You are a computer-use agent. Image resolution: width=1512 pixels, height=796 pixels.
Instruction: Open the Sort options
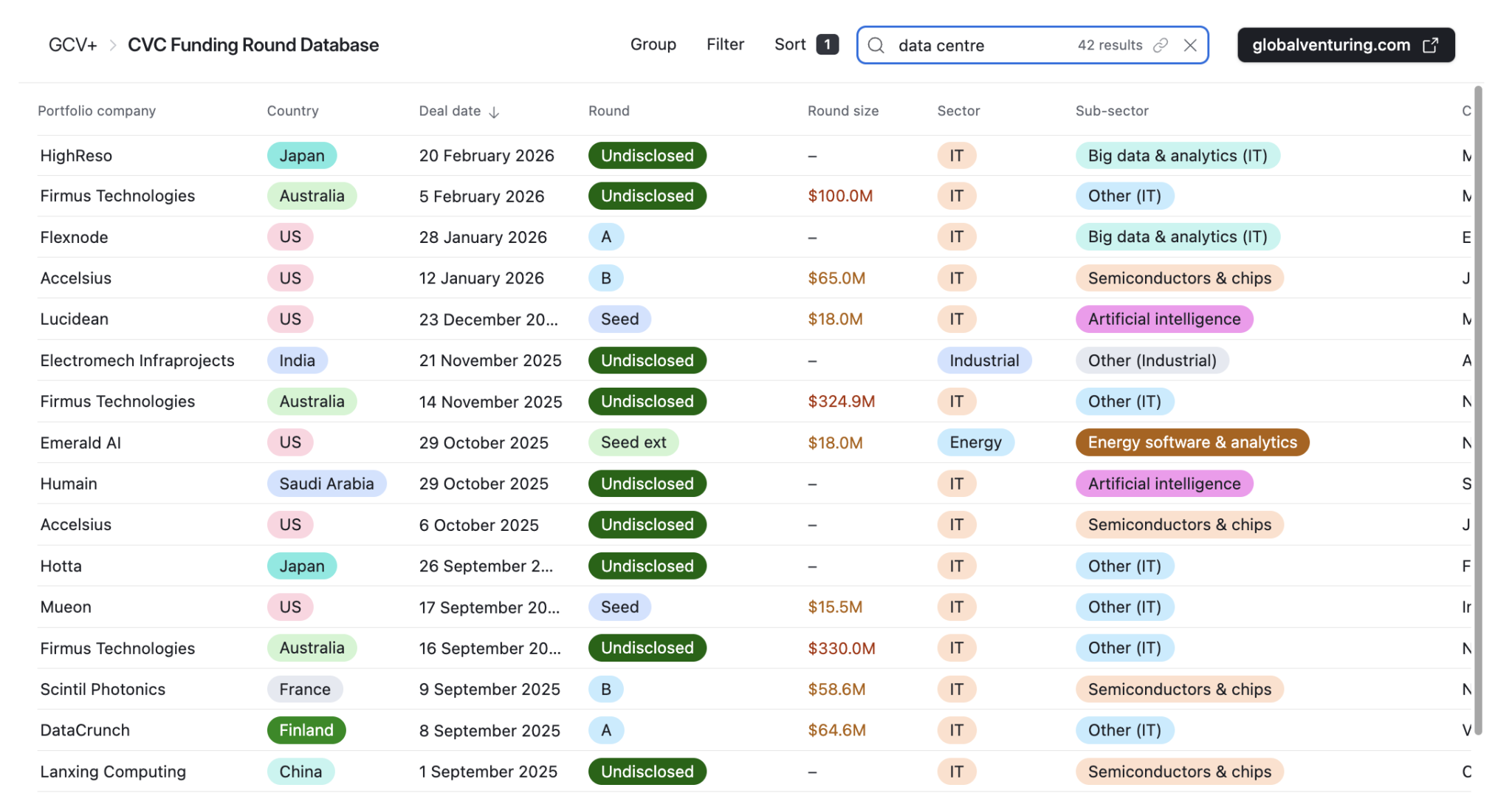click(x=789, y=44)
